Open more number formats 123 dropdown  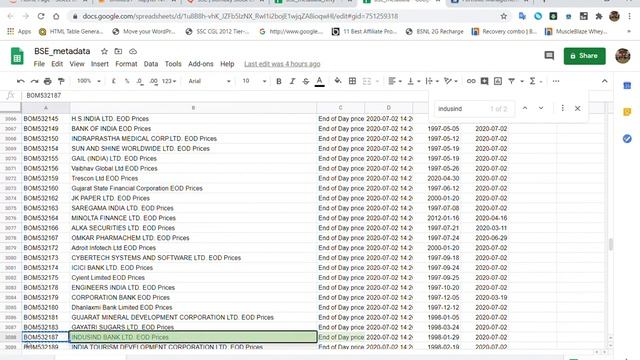(x=169, y=81)
